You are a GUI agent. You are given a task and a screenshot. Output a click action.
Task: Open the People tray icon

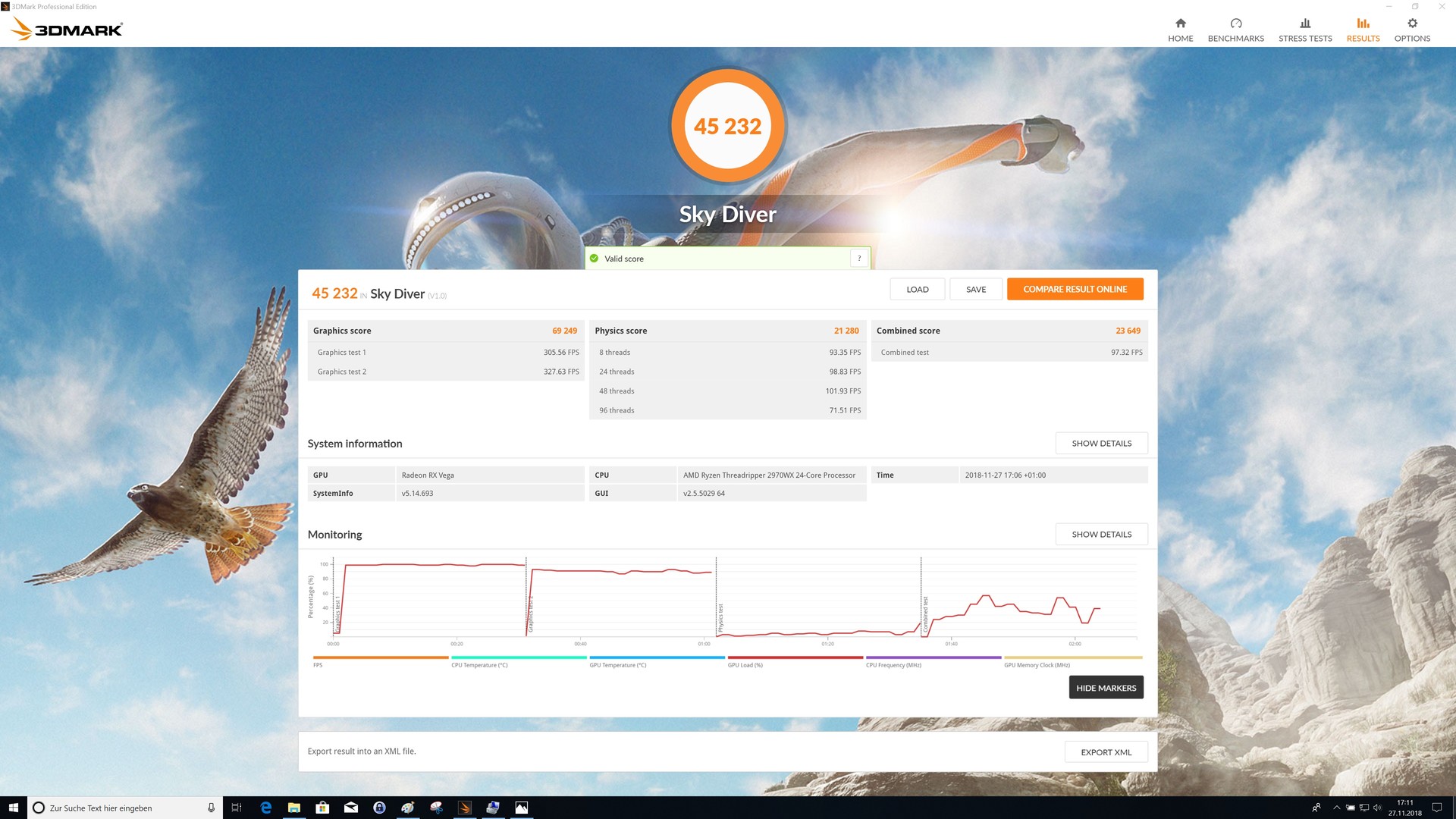coord(1316,808)
